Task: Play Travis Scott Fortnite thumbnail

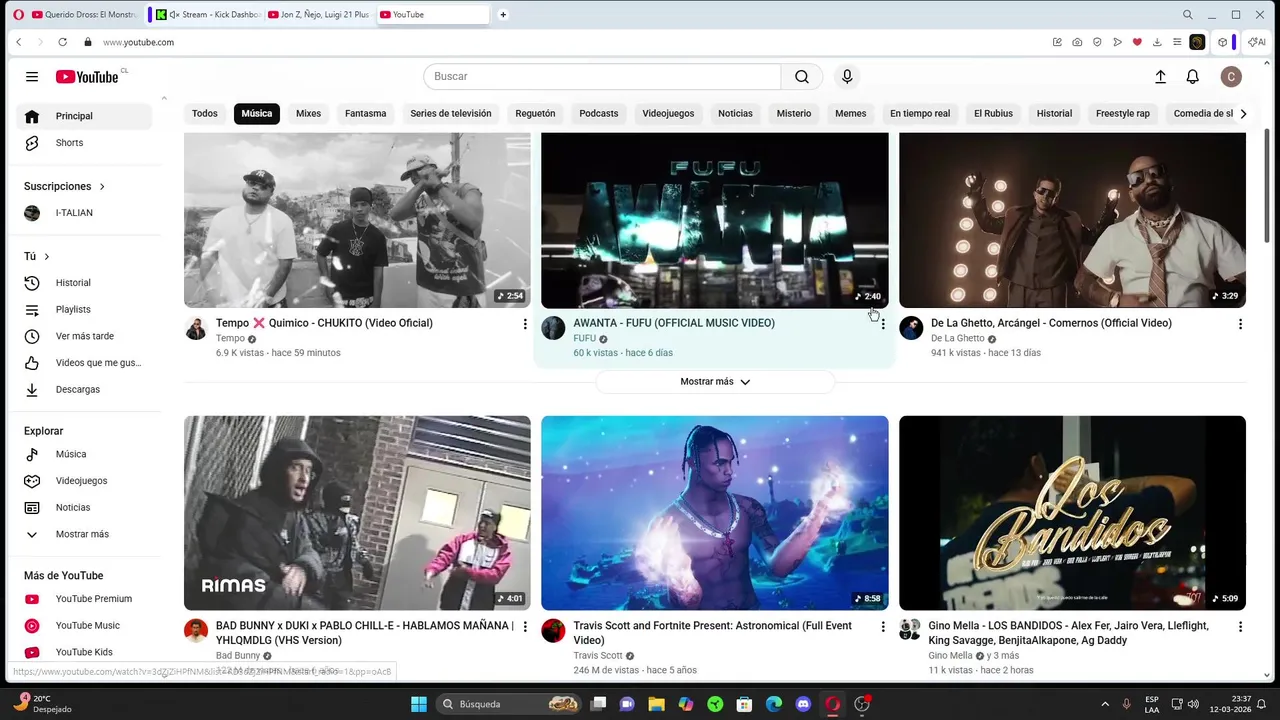Action: (x=715, y=513)
